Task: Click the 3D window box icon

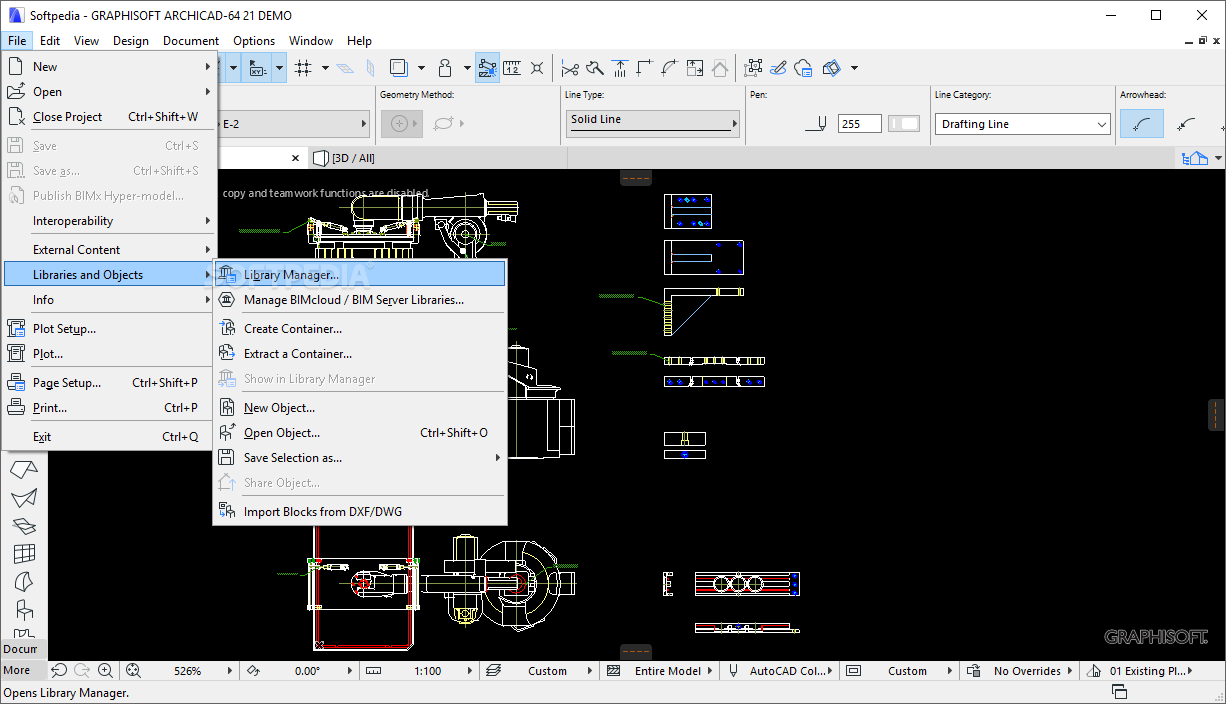Action: pyautogui.click(x=832, y=68)
